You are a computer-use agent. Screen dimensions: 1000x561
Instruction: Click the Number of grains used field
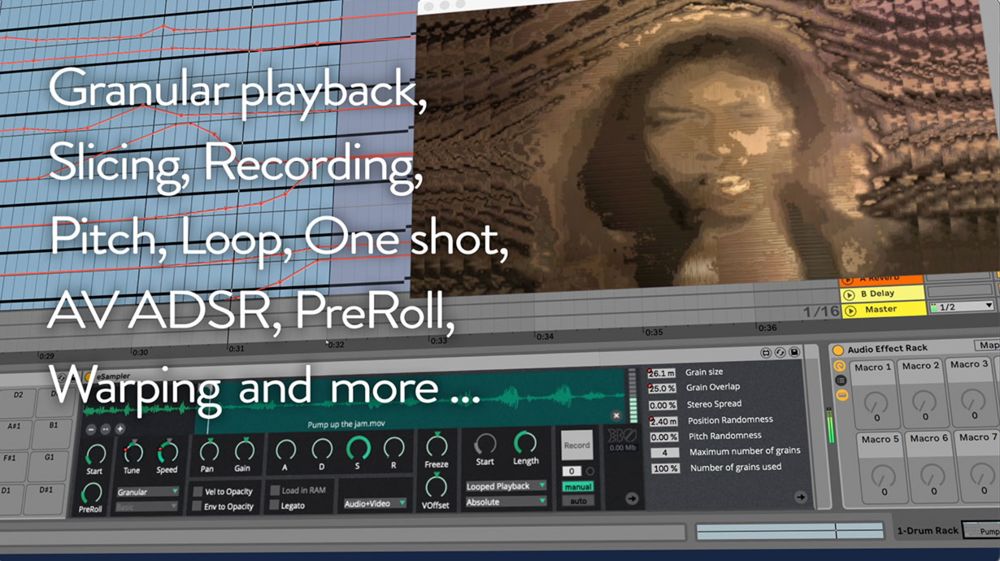point(665,469)
